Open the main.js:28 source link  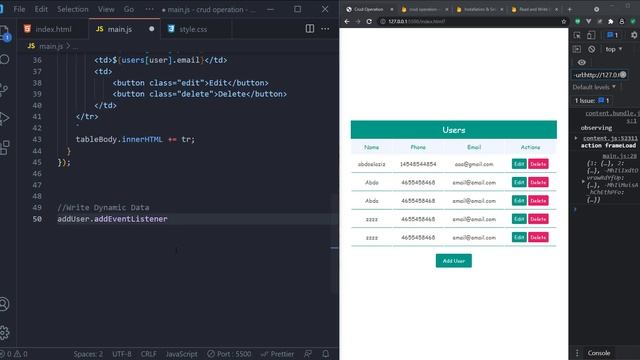click(619, 156)
